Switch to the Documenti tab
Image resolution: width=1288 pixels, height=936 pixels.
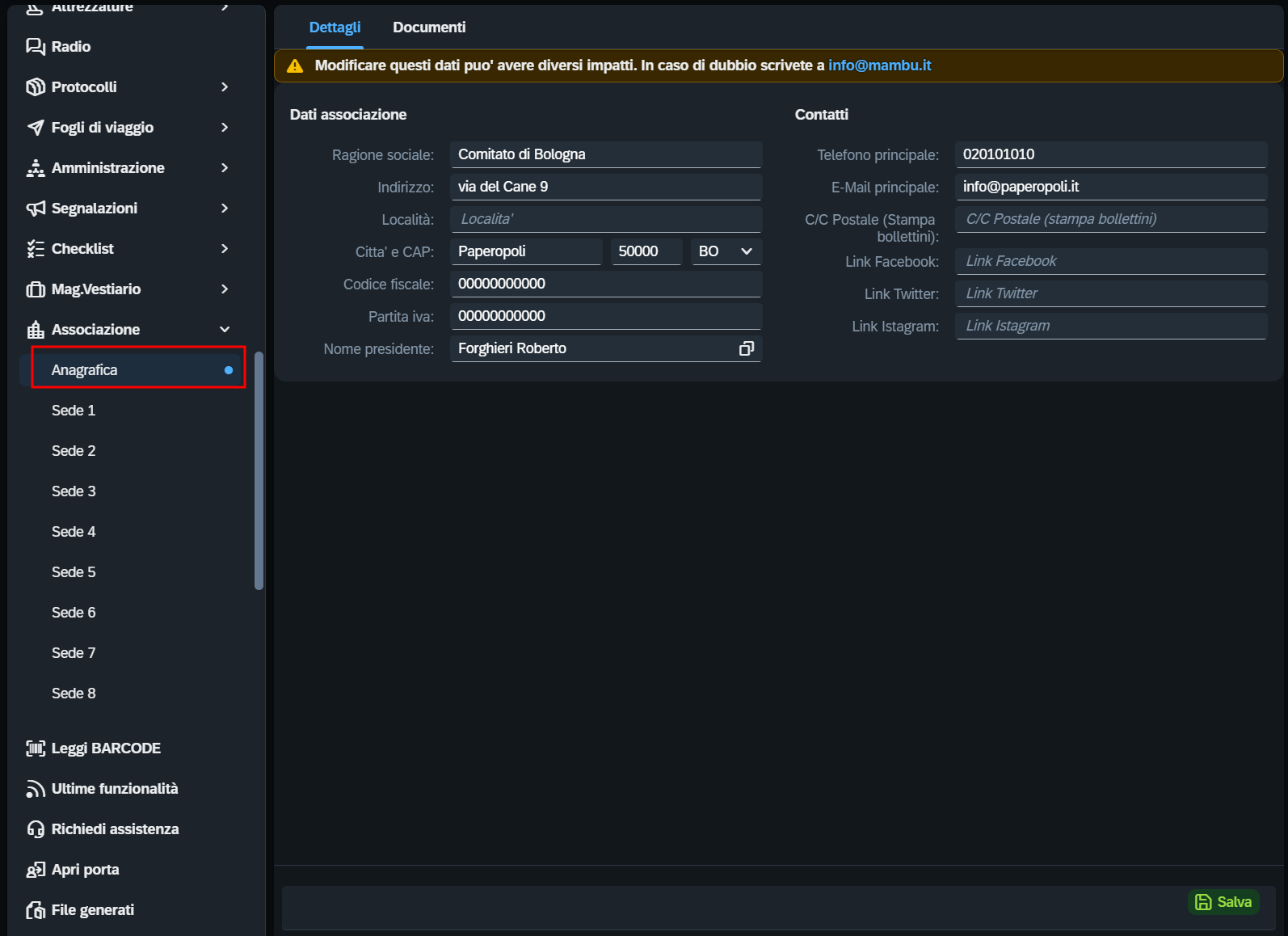tap(429, 27)
